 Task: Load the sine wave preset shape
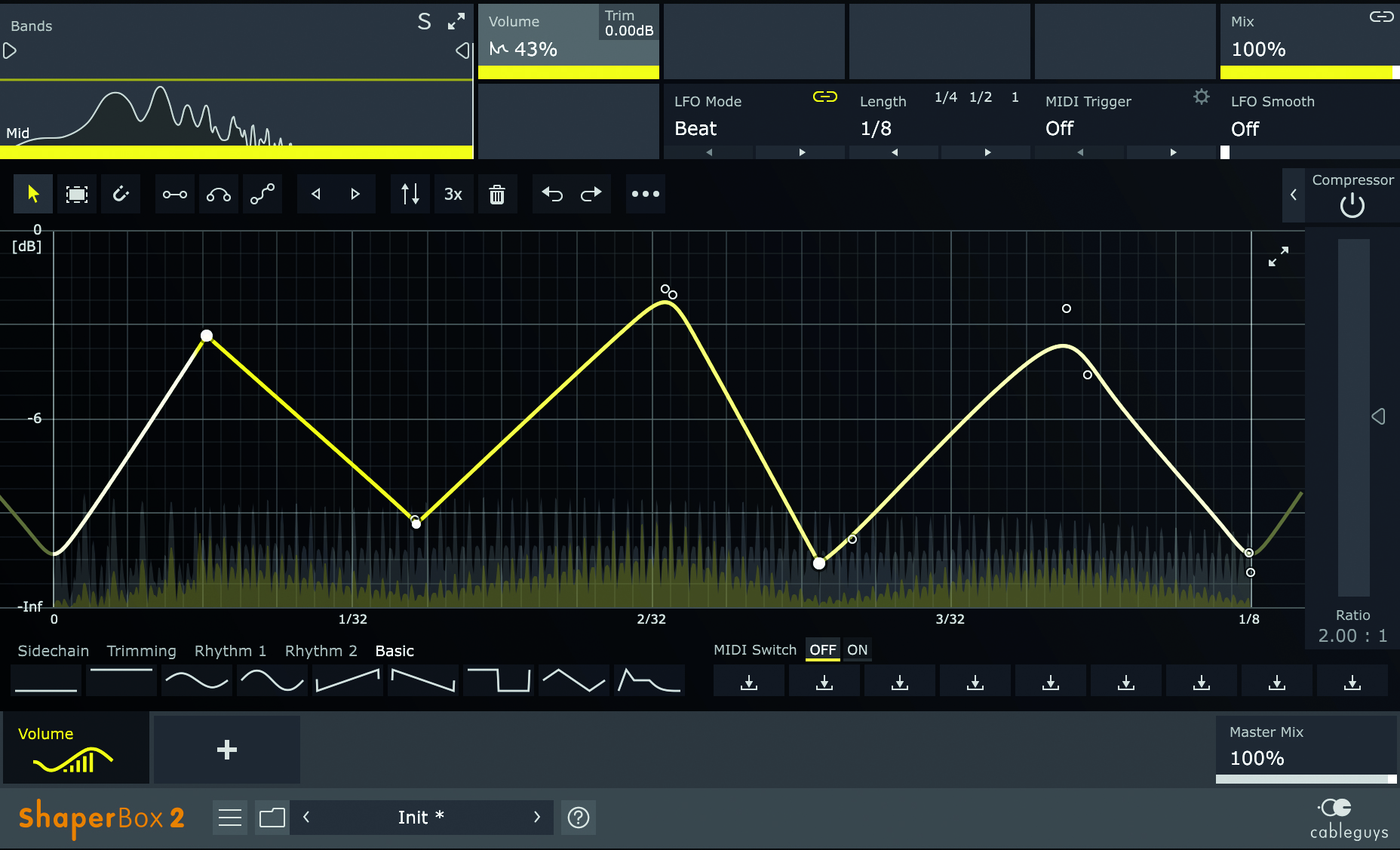197,680
